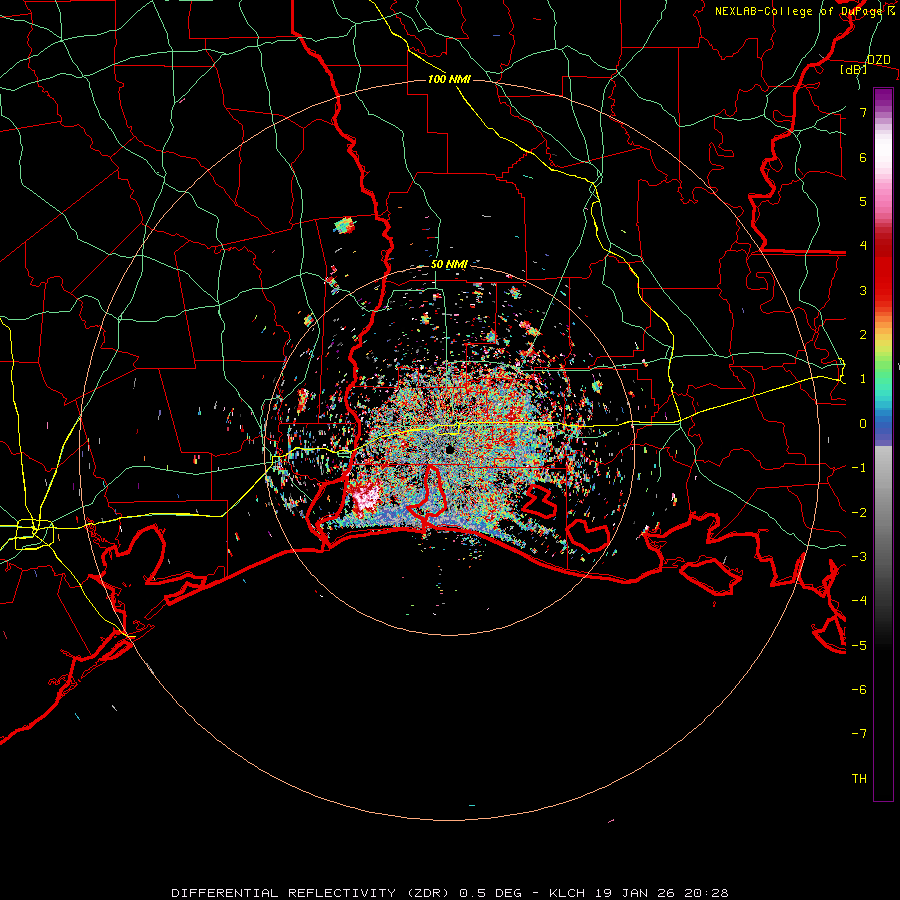Click the ZDR color bar legend
This screenshot has width=900, height=900.
883,444
